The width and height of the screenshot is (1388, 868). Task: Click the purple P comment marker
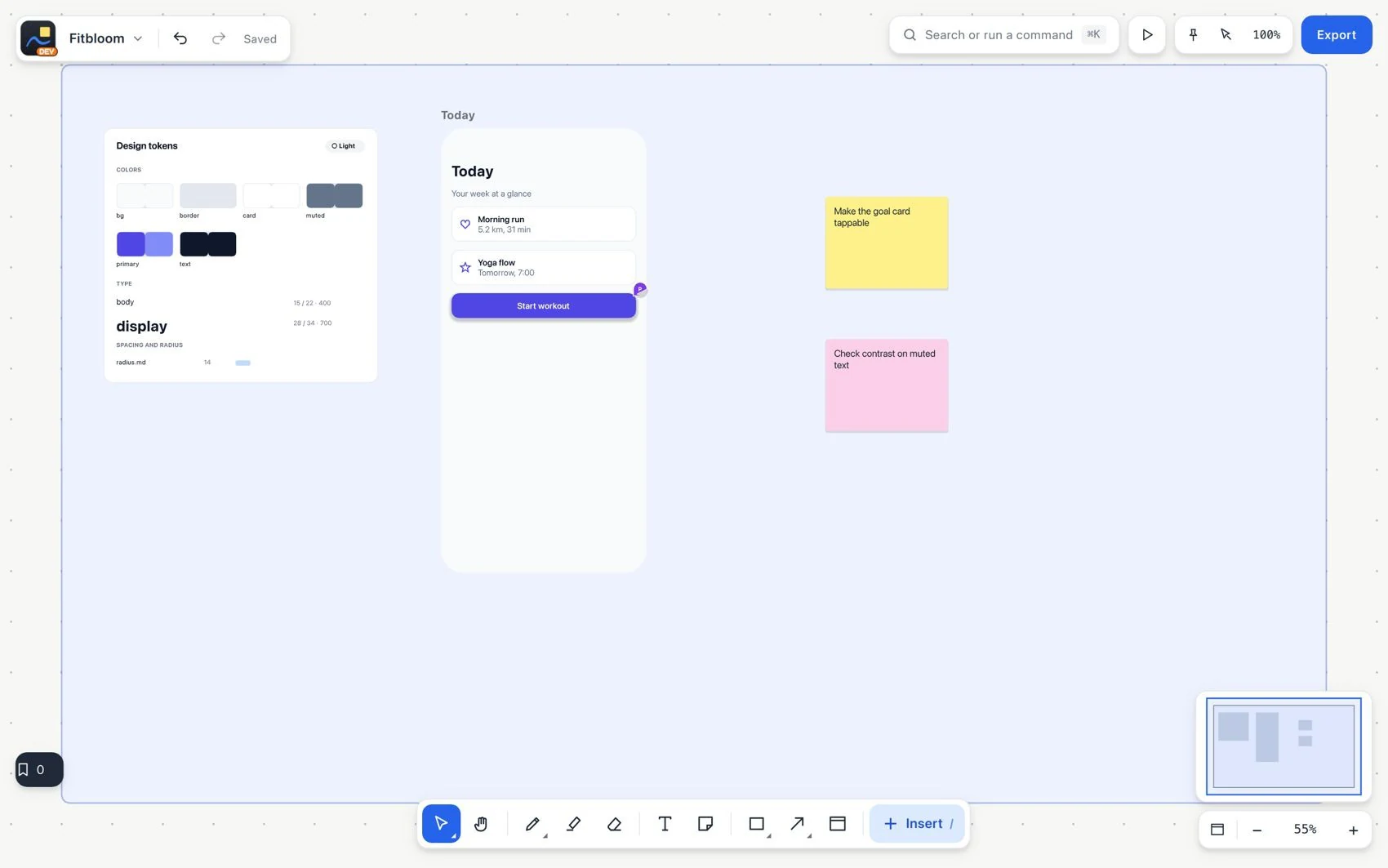tap(640, 289)
